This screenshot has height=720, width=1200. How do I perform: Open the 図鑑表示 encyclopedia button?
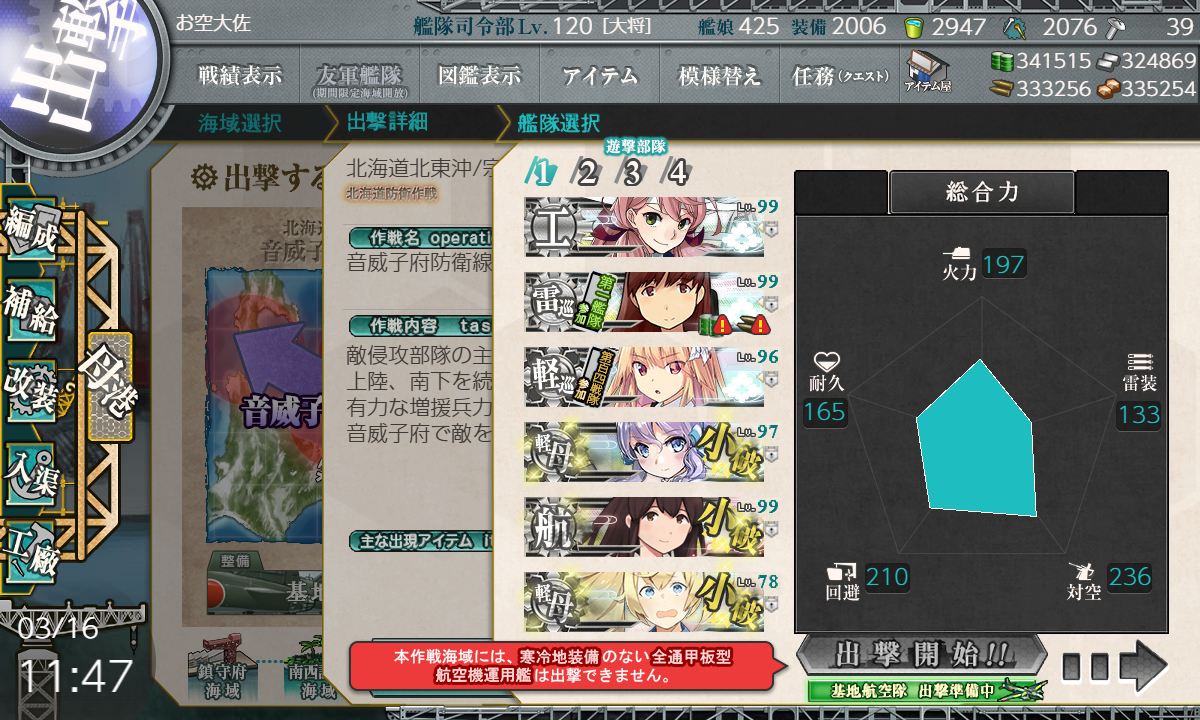point(480,76)
